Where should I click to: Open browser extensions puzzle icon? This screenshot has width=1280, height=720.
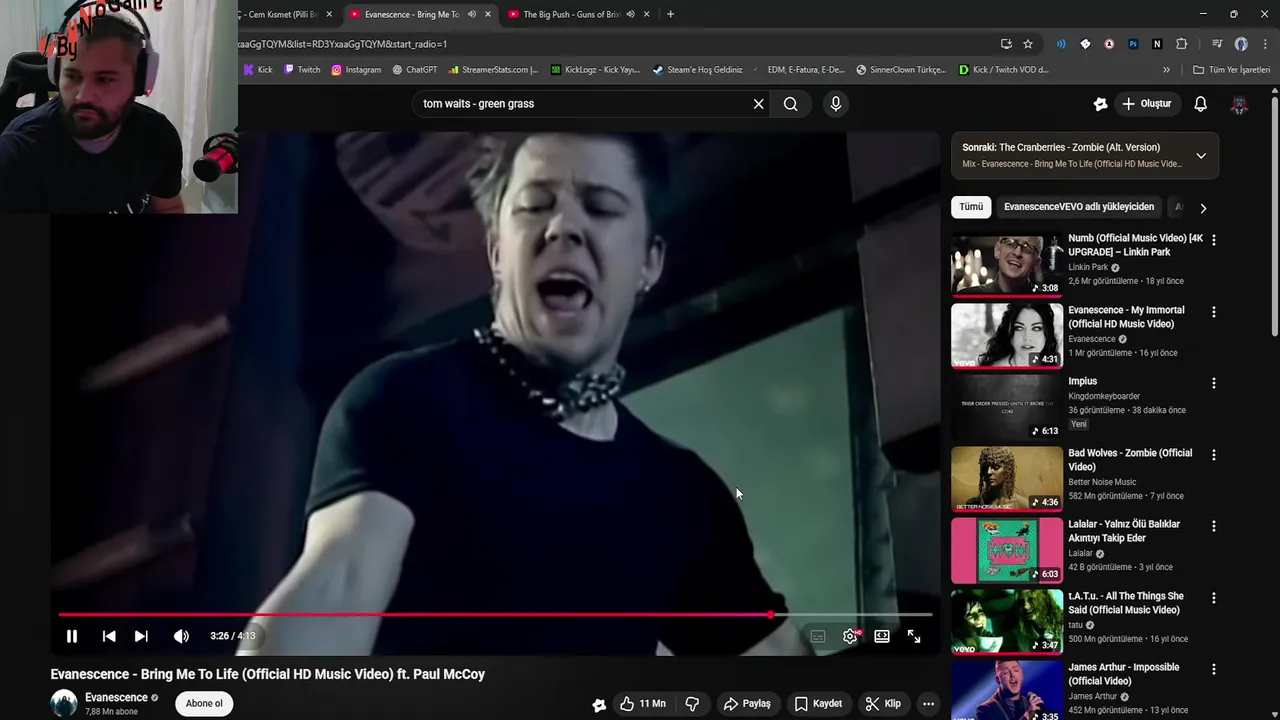point(1181,44)
